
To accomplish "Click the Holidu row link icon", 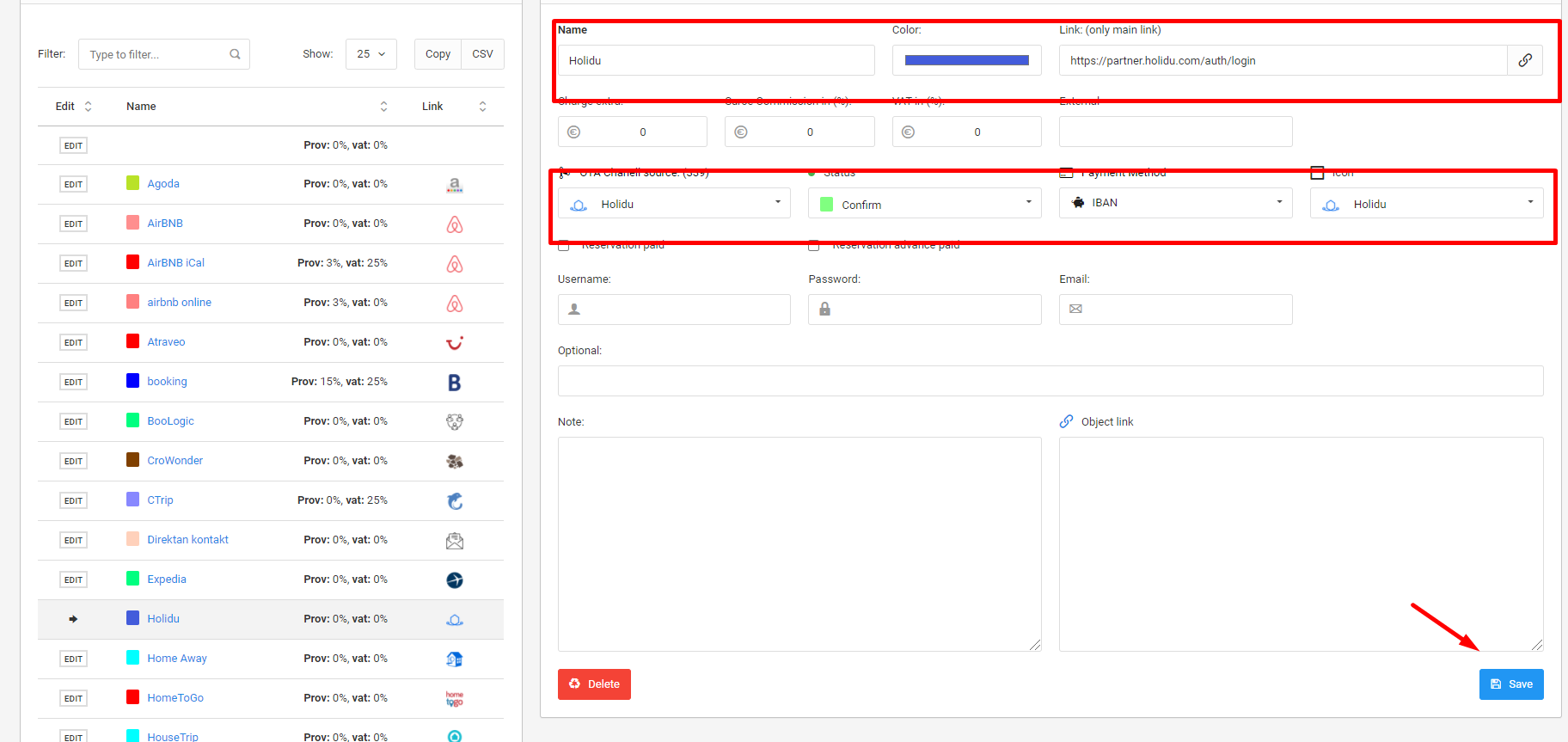I will pos(455,620).
